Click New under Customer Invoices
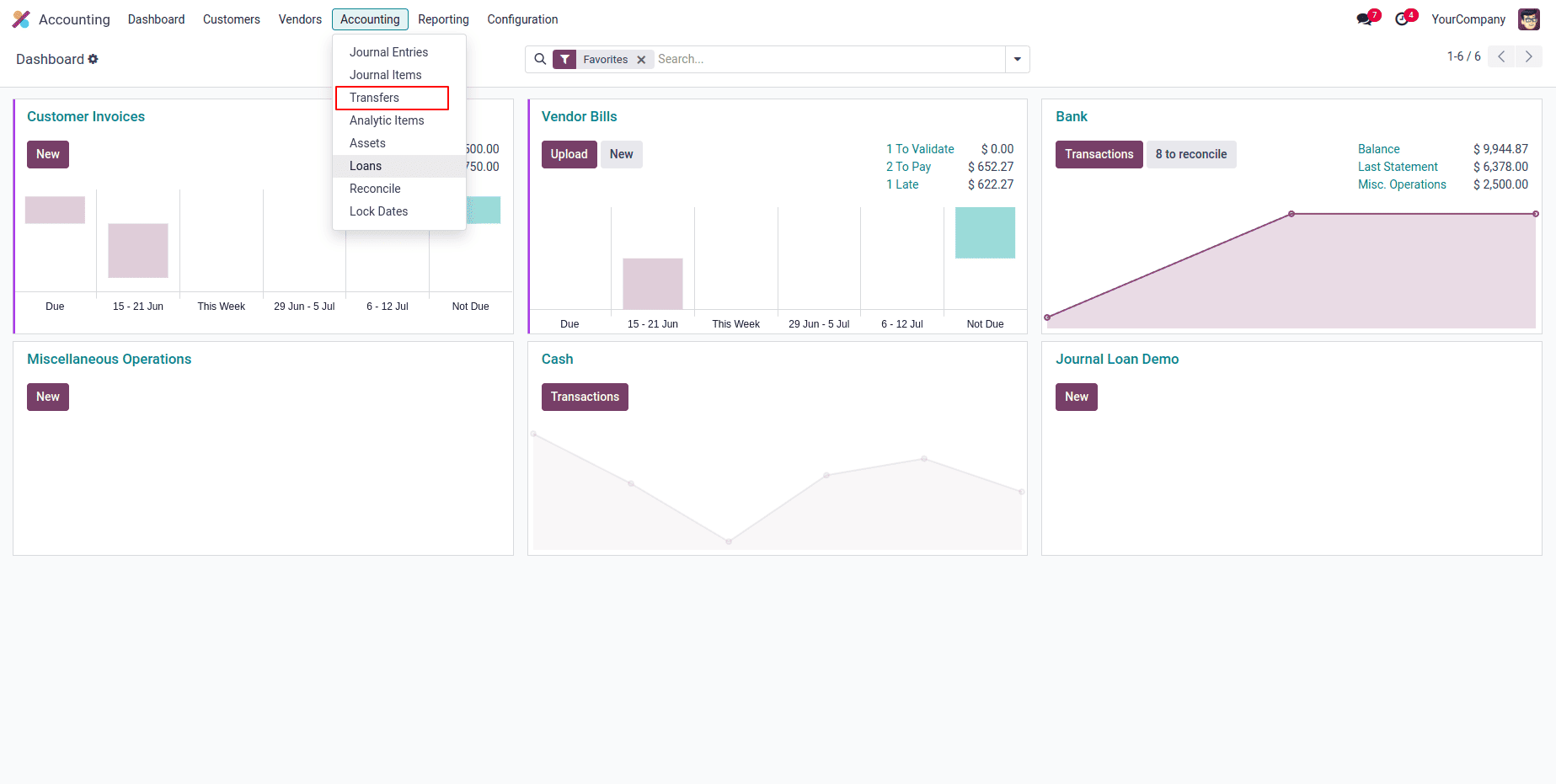 tap(47, 154)
